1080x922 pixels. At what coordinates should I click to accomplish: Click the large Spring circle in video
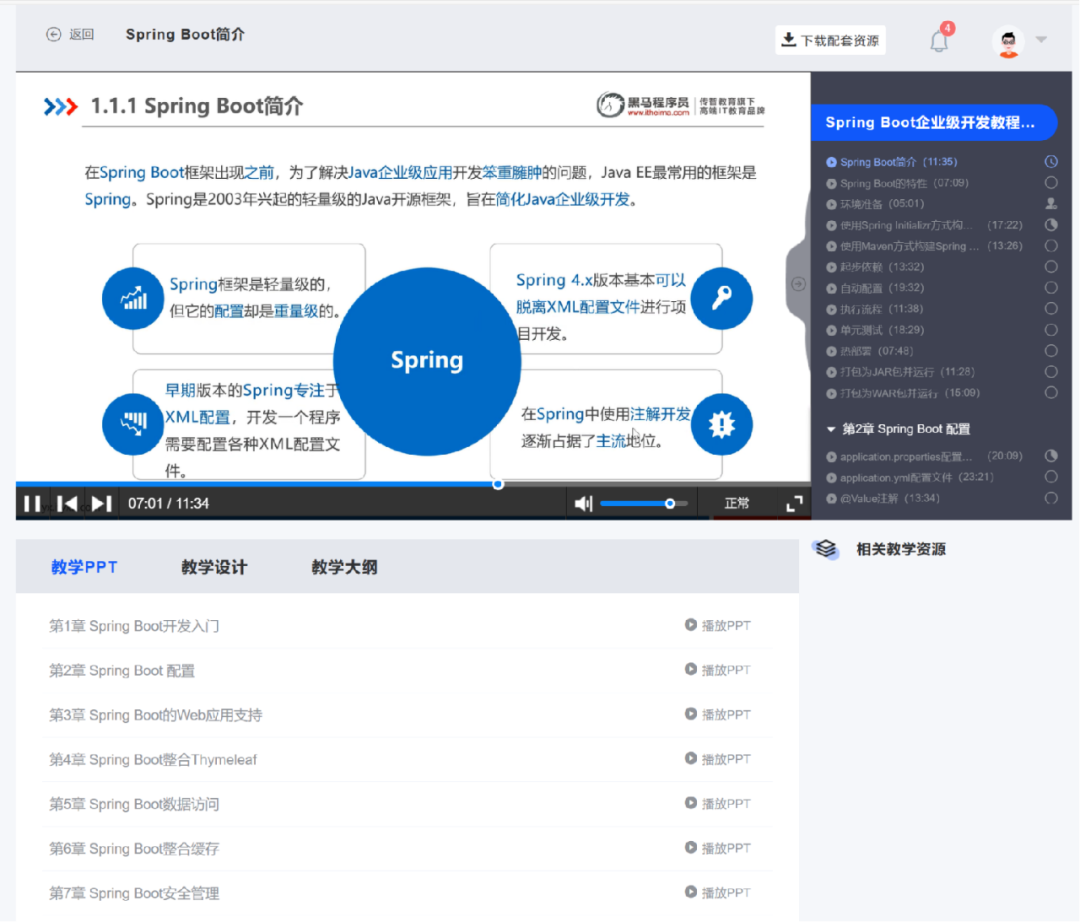pos(427,362)
